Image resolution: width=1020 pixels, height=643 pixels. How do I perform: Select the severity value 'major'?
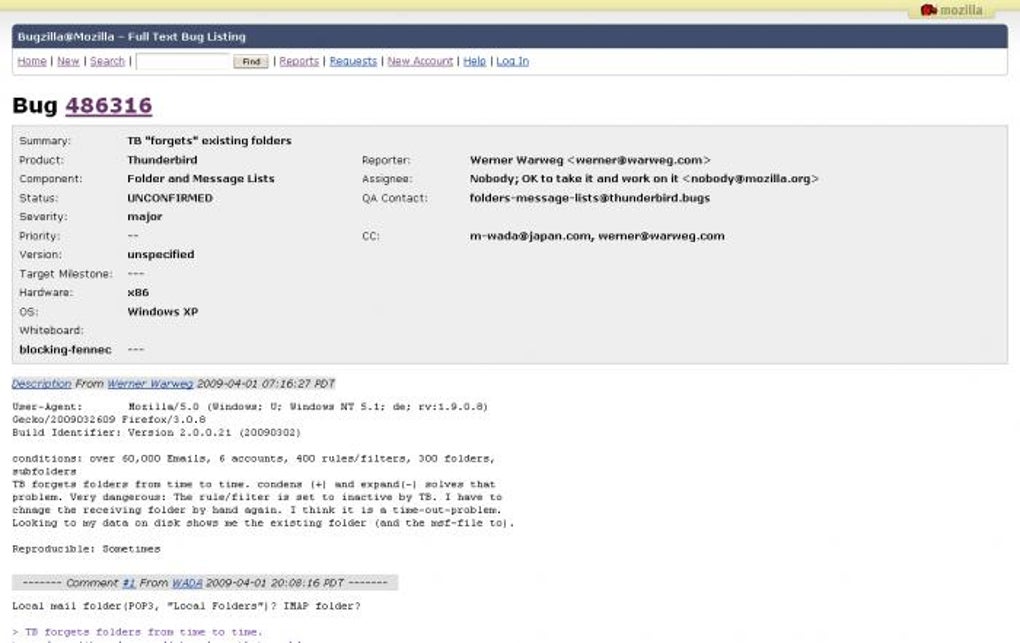pyautogui.click(x=144, y=217)
